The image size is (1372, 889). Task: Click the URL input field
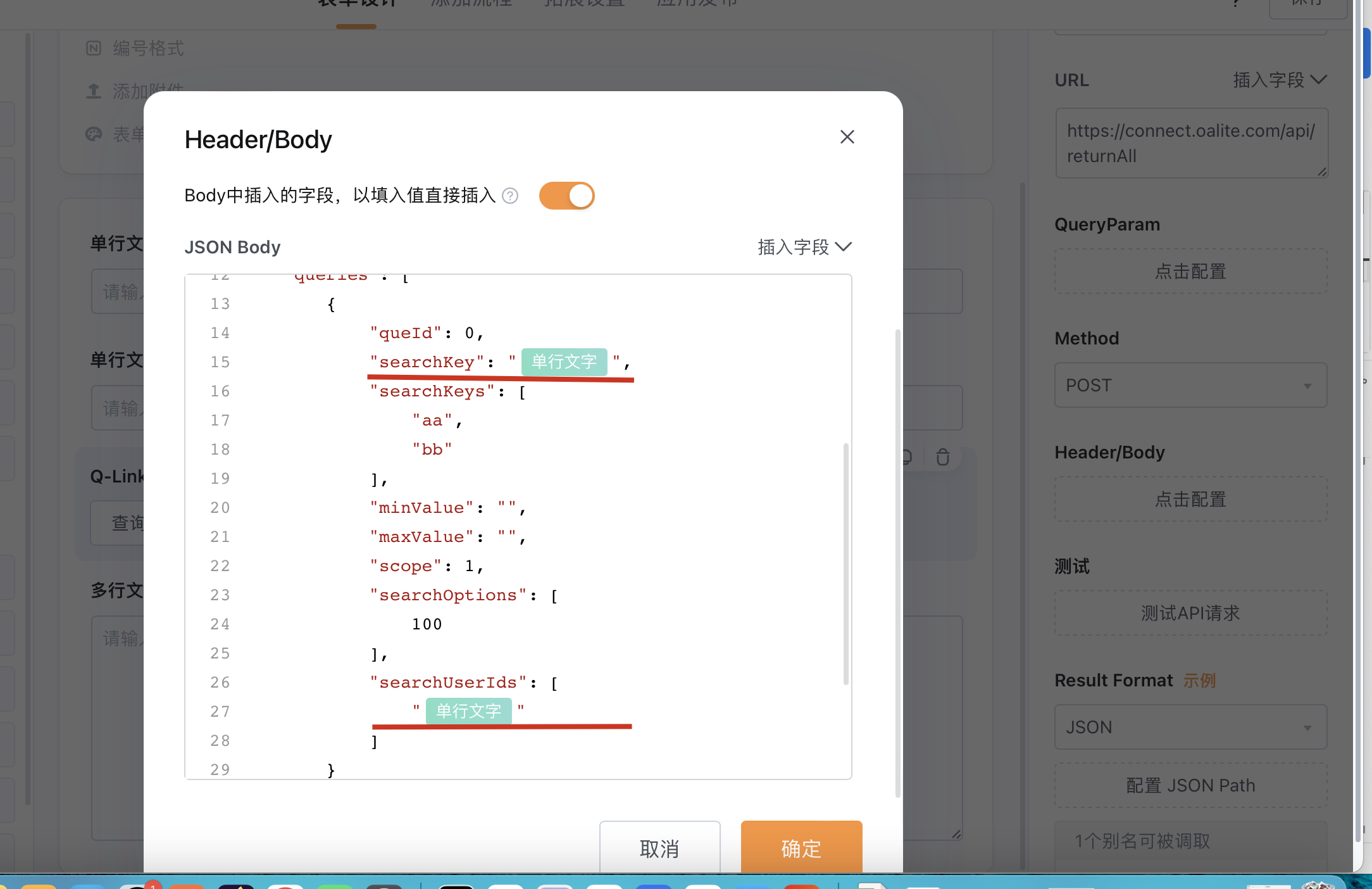1191,143
